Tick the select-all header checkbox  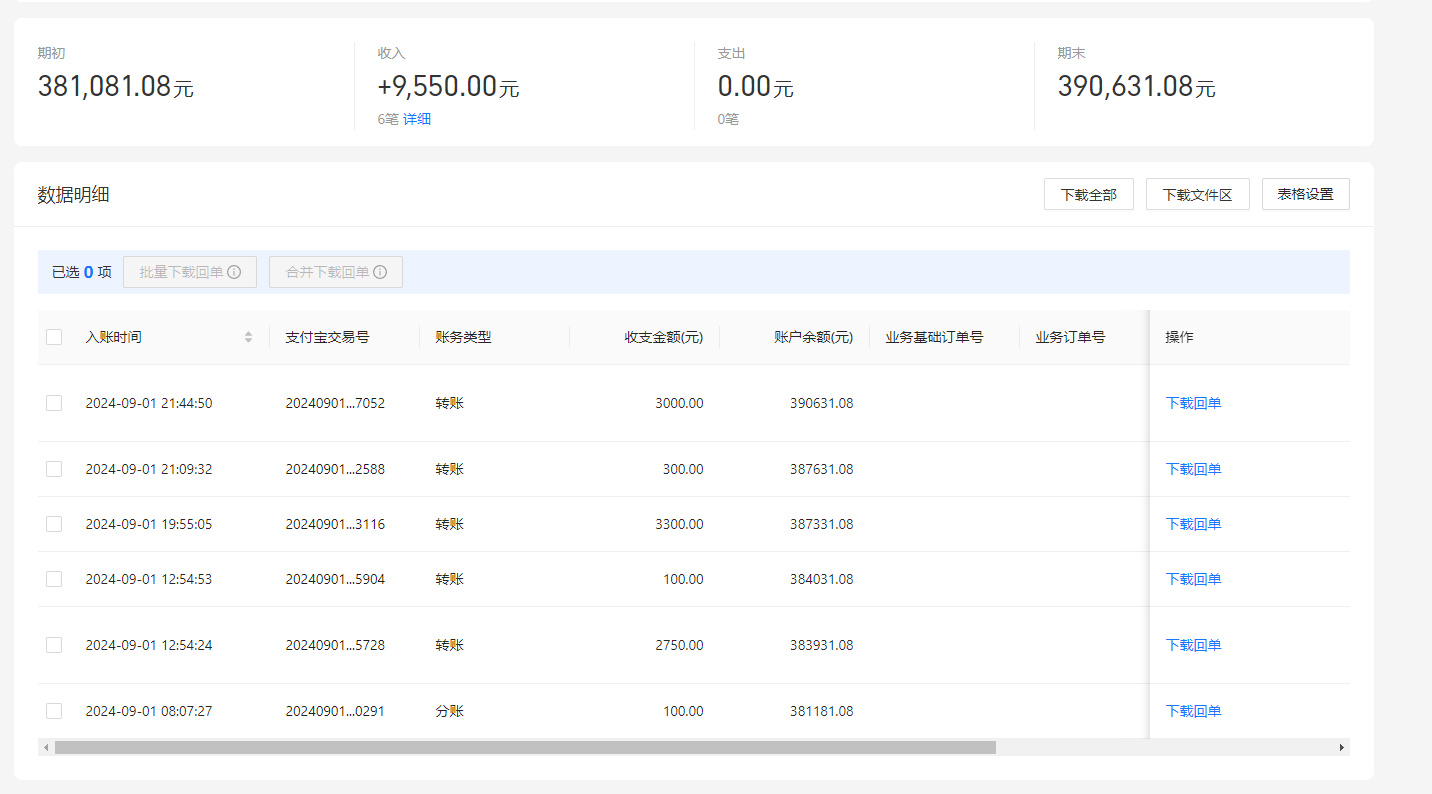(x=54, y=337)
